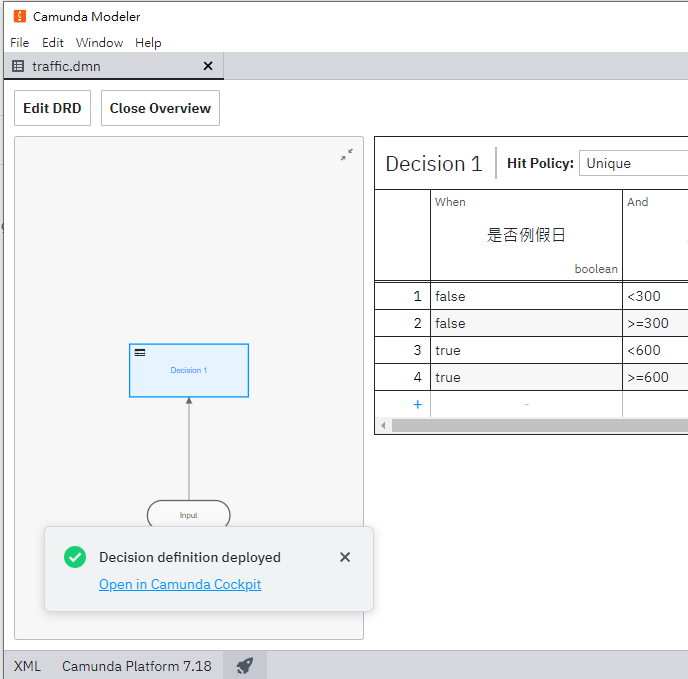Screen dimensions: 688x679
Task: Click Camunda Platform 7.18 version selector
Action: 136,666
